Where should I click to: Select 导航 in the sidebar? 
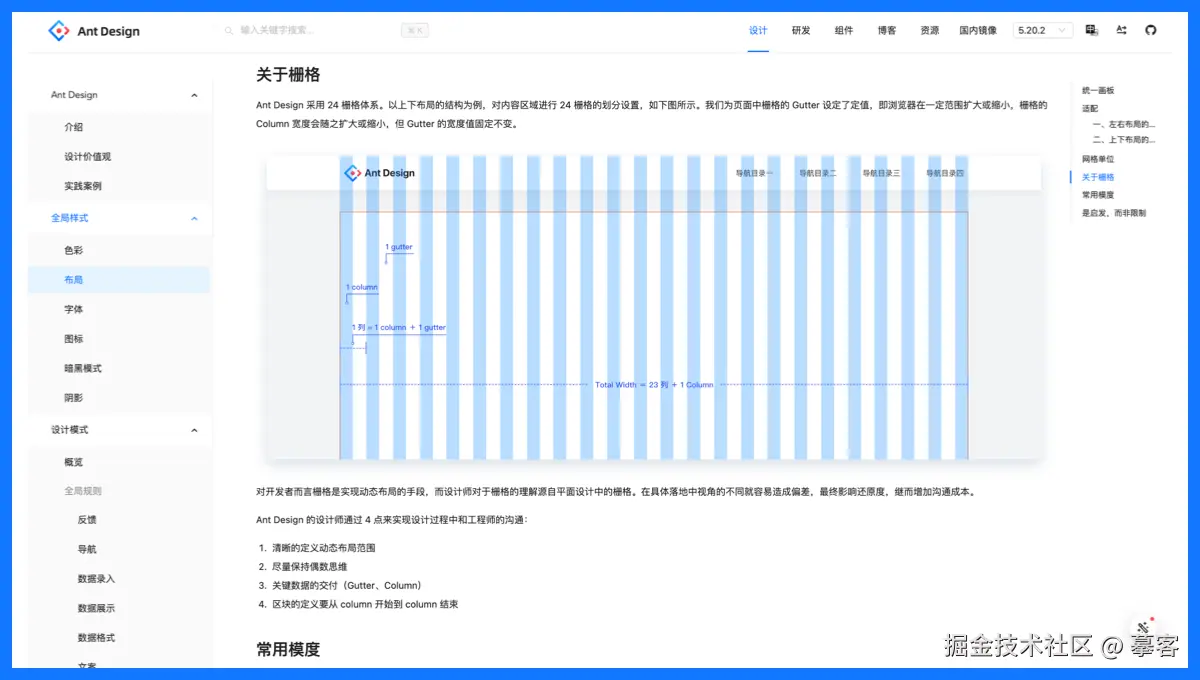point(119,550)
